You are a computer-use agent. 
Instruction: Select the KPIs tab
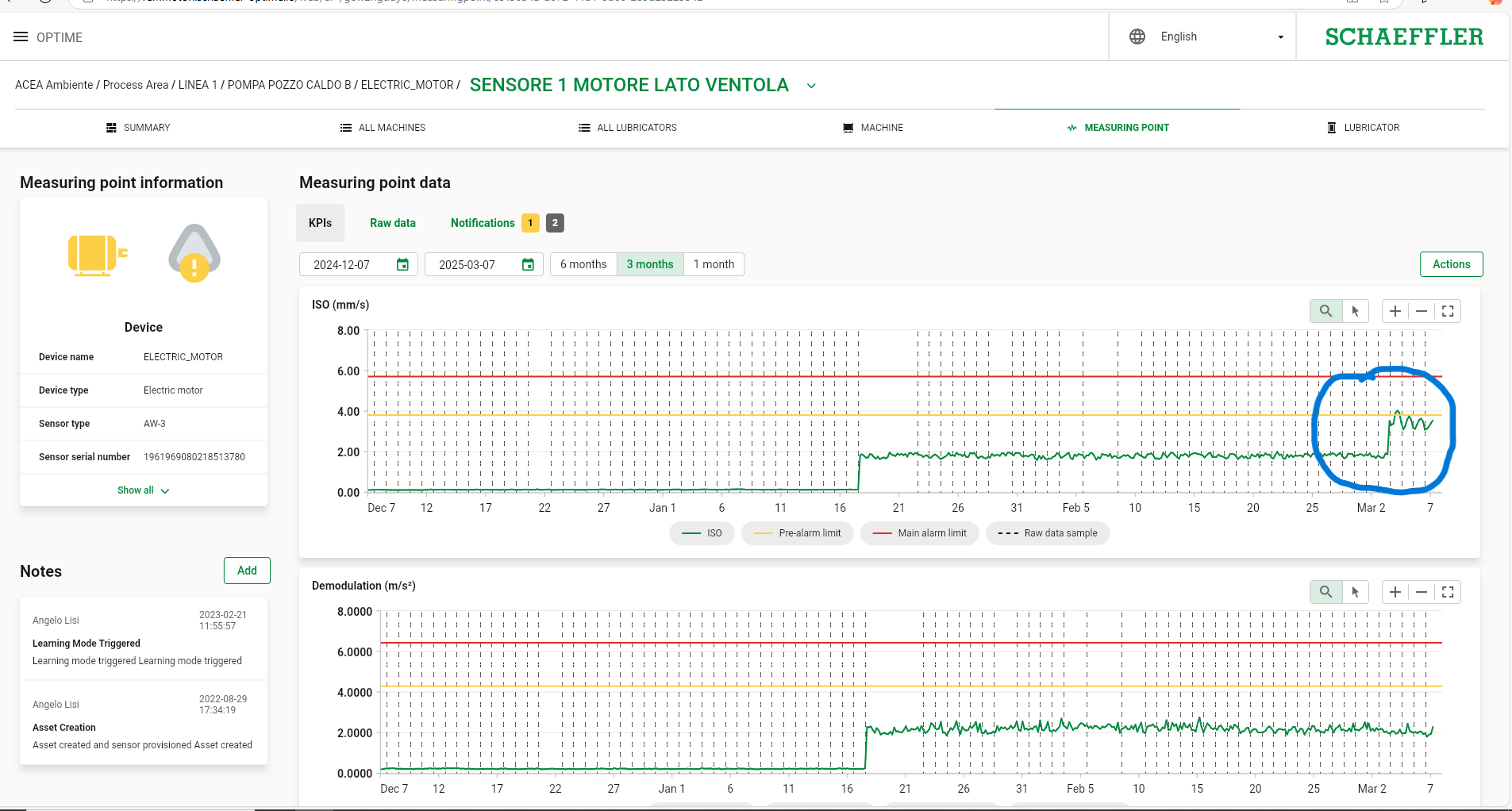[x=321, y=223]
